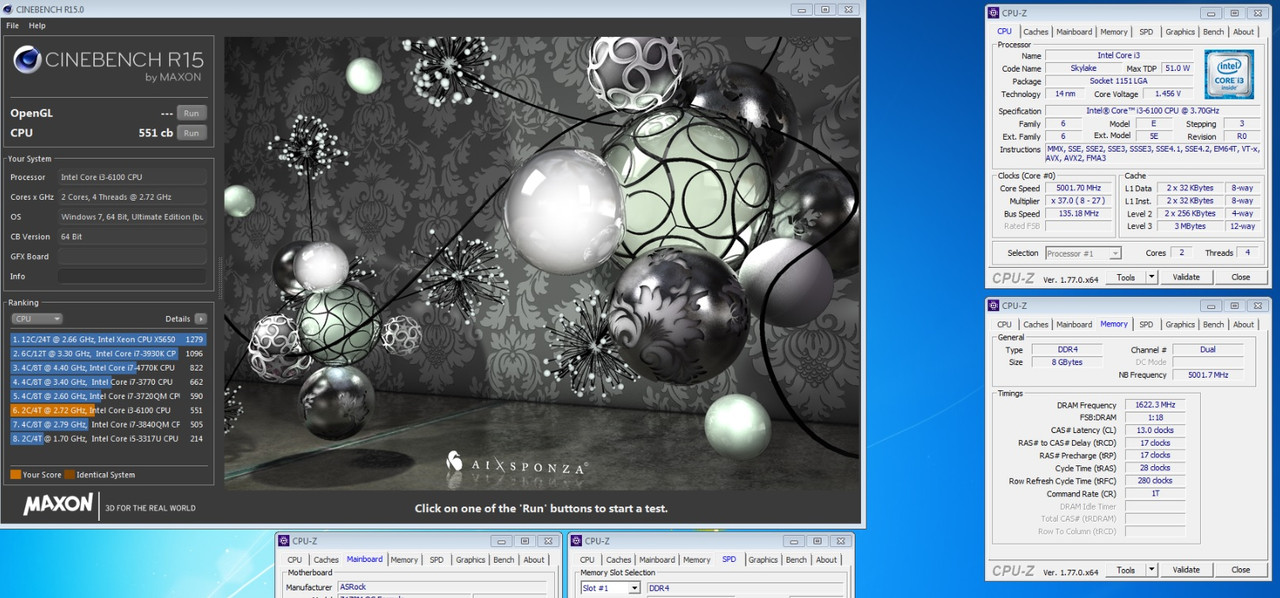
Task: Select ranking row Intel Core i7-3930K
Action: (x=108, y=353)
